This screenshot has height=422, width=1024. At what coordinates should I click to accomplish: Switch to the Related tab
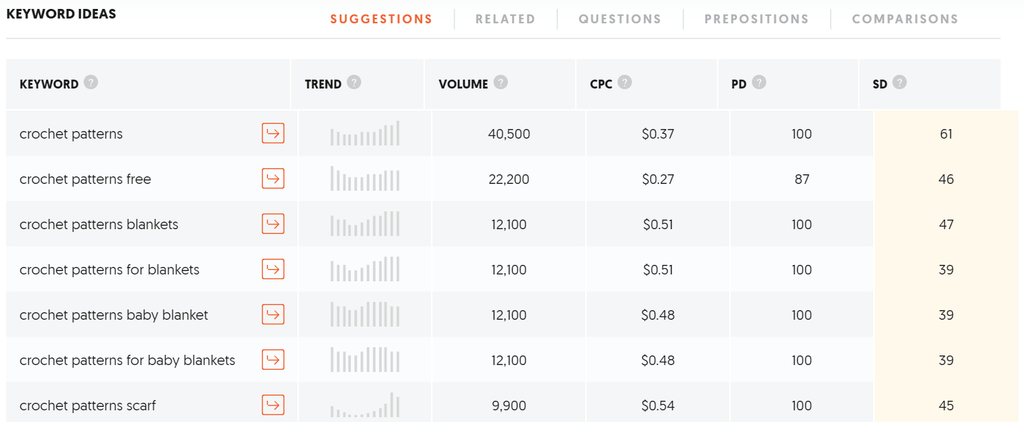(505, 19)
